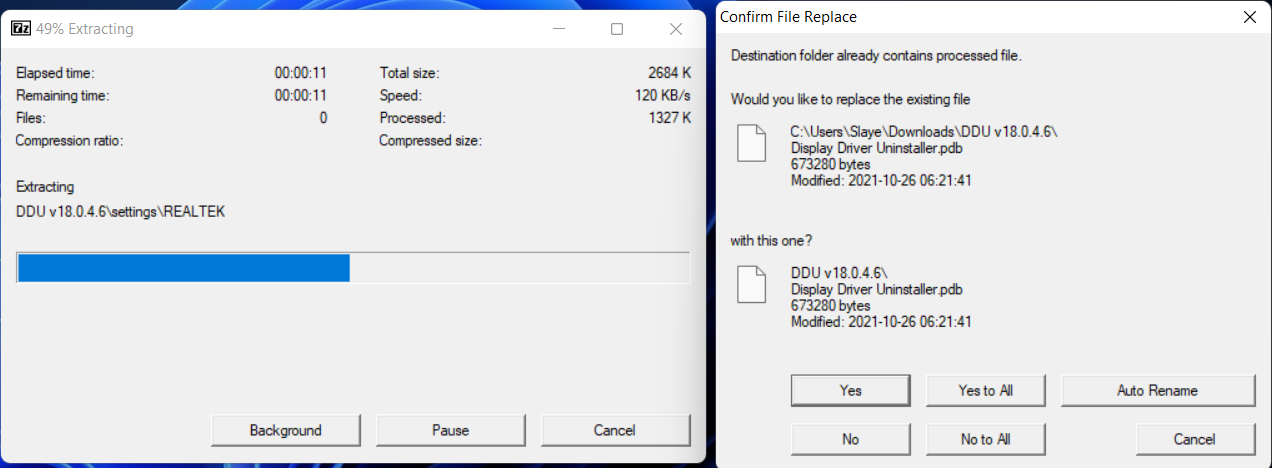Screen dimensions: 1272x468
Task: Choose Yes to All in Confirm File Replace
Action: [x=985, y=390]
